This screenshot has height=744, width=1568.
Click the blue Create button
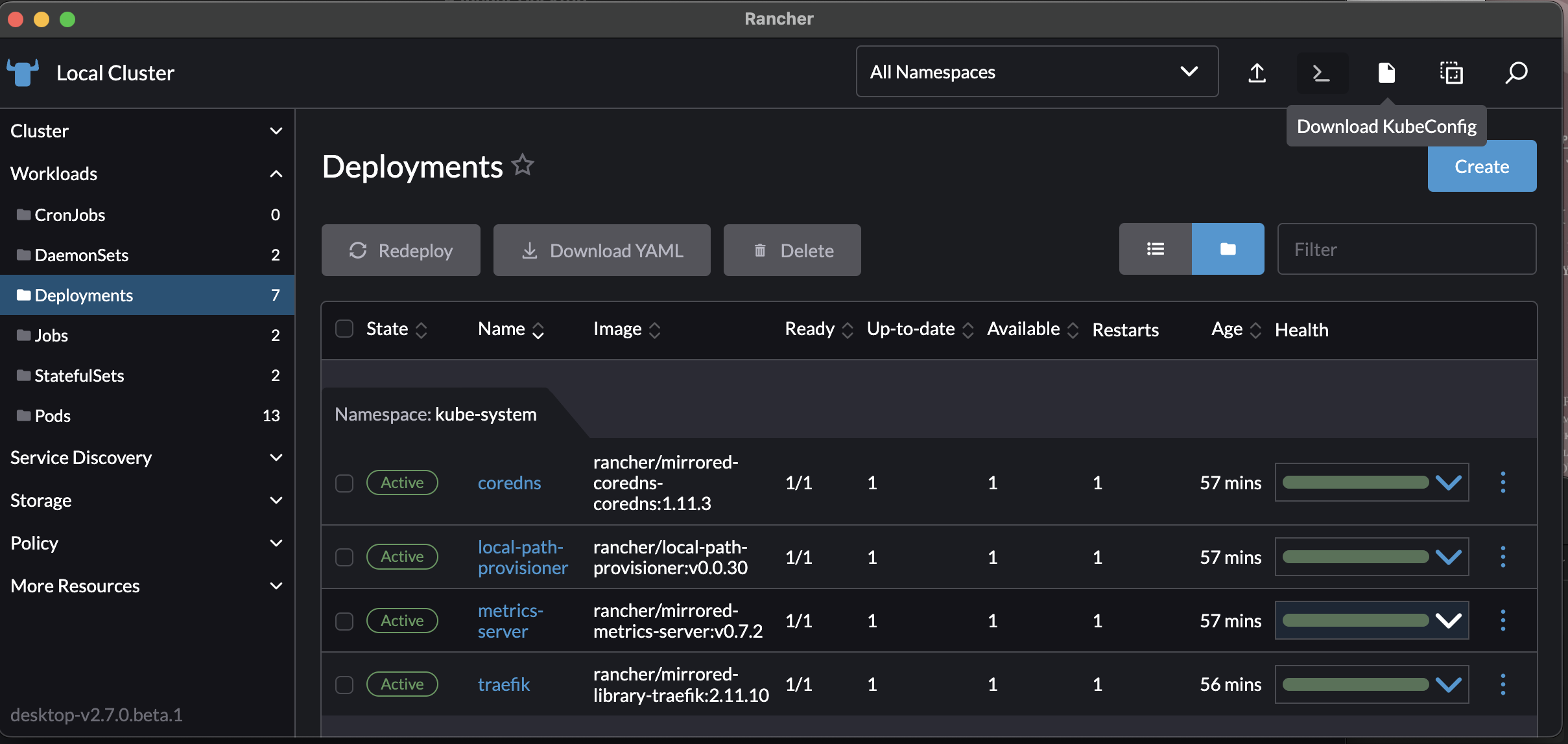pyautogui.click(x=1481, y=167)
